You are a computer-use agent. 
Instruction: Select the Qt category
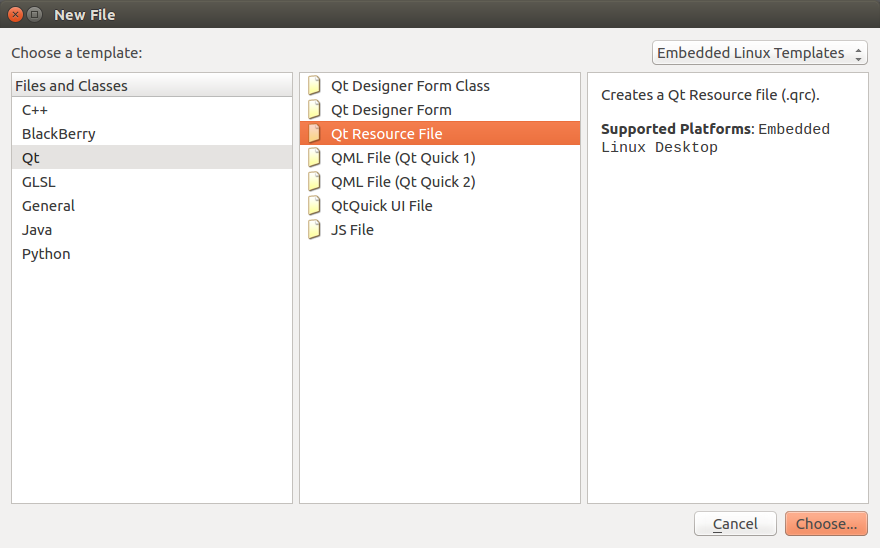tap(152, 158)
